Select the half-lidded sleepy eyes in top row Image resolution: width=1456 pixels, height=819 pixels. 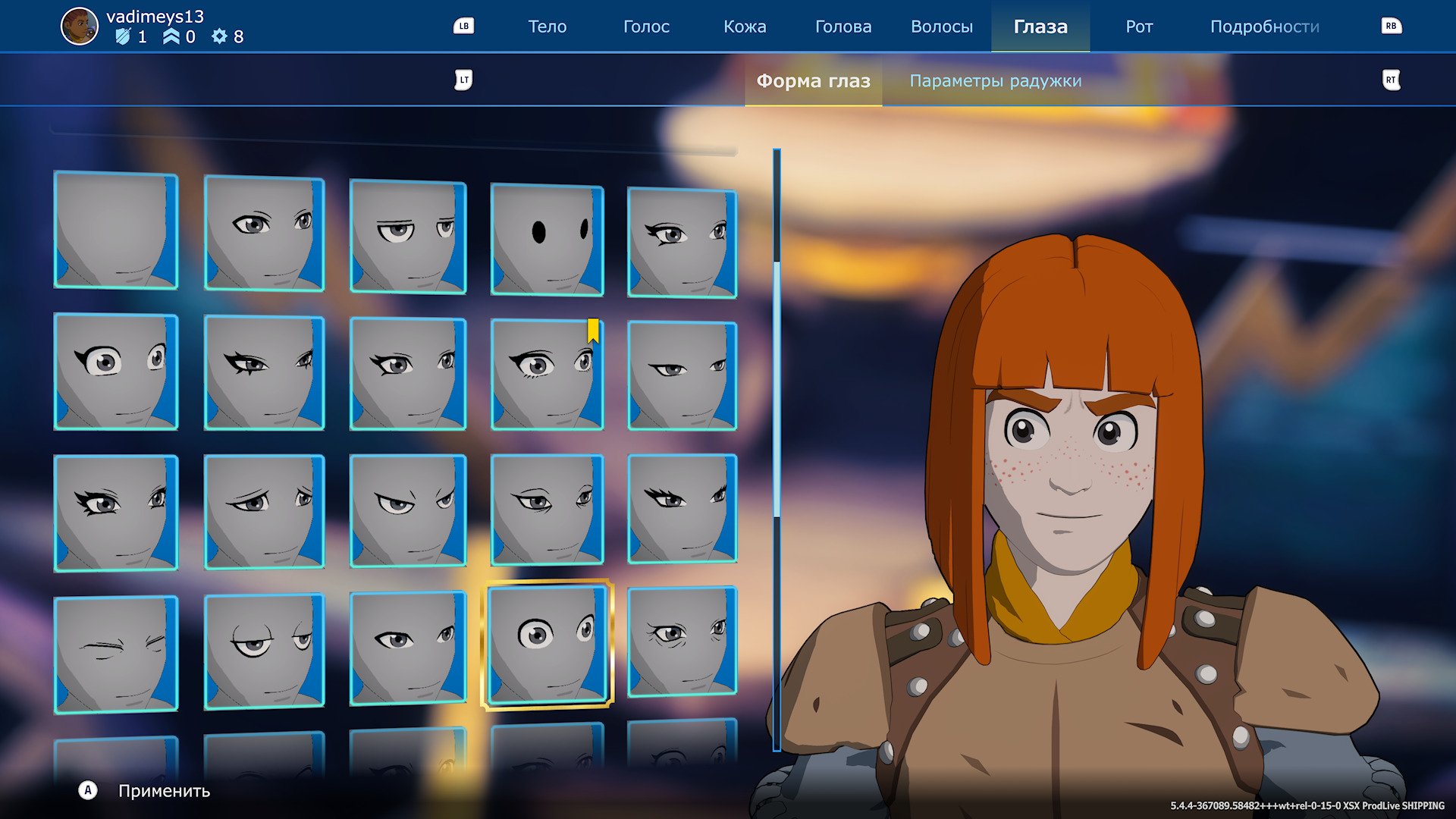[x=407, y=236]
